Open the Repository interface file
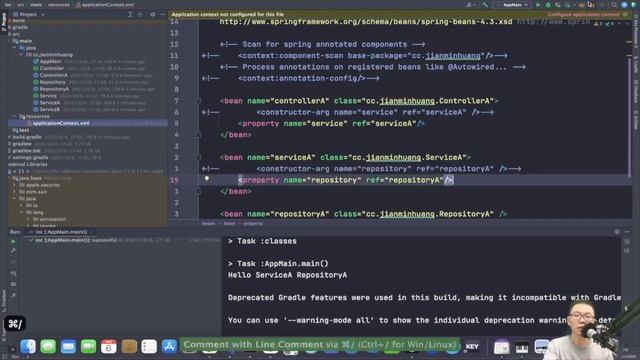Screen dimensions: 640x360 (x=52, y=82)
